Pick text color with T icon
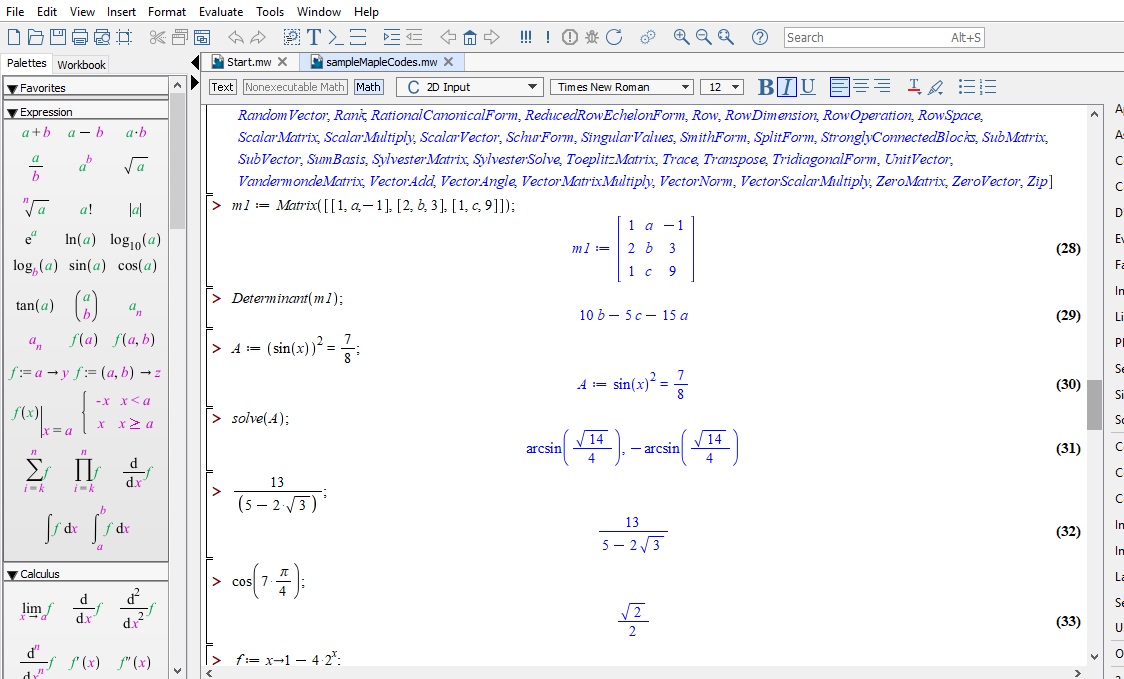Viewport: 1124px width, 679px height. point(914,87)
